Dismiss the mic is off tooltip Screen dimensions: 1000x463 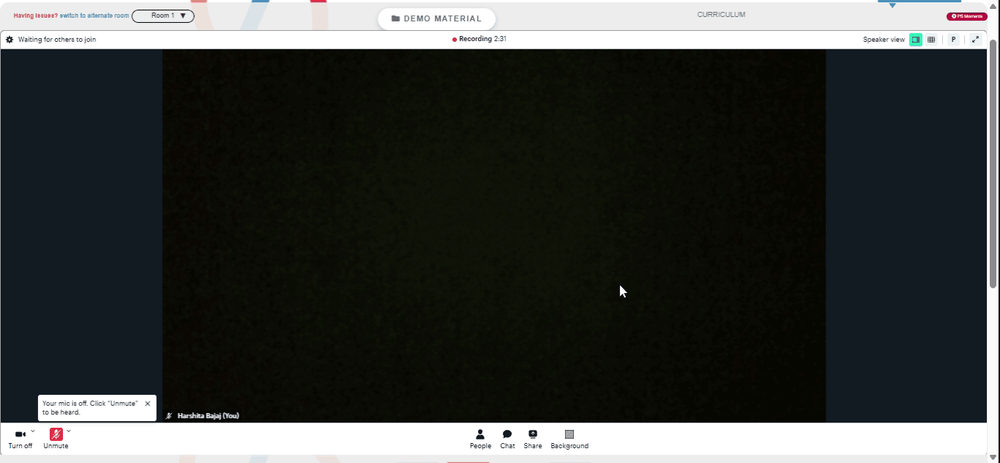[x=148, y=404]
